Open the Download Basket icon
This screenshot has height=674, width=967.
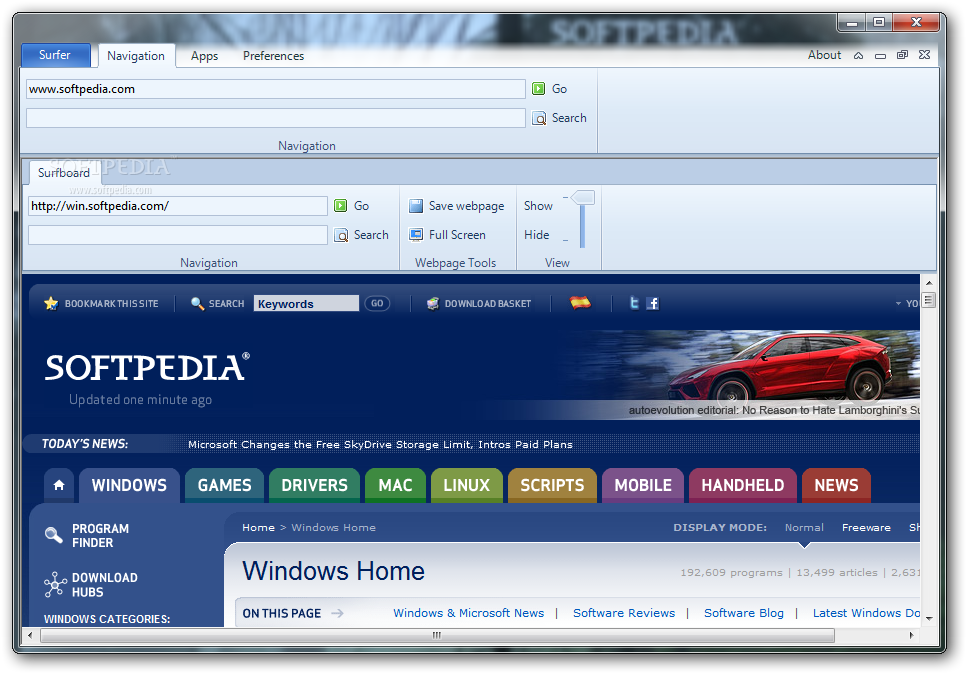click(x=433, y=303)
